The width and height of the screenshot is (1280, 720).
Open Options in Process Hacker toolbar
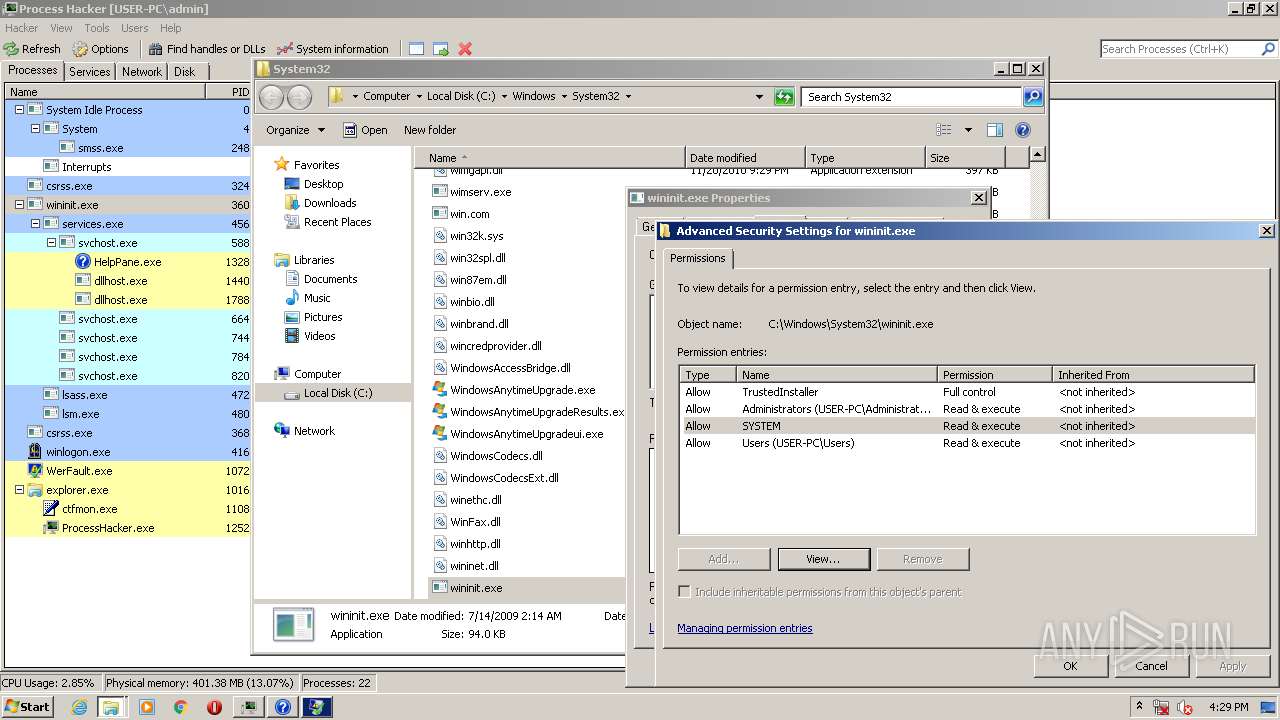click(100, 48)
